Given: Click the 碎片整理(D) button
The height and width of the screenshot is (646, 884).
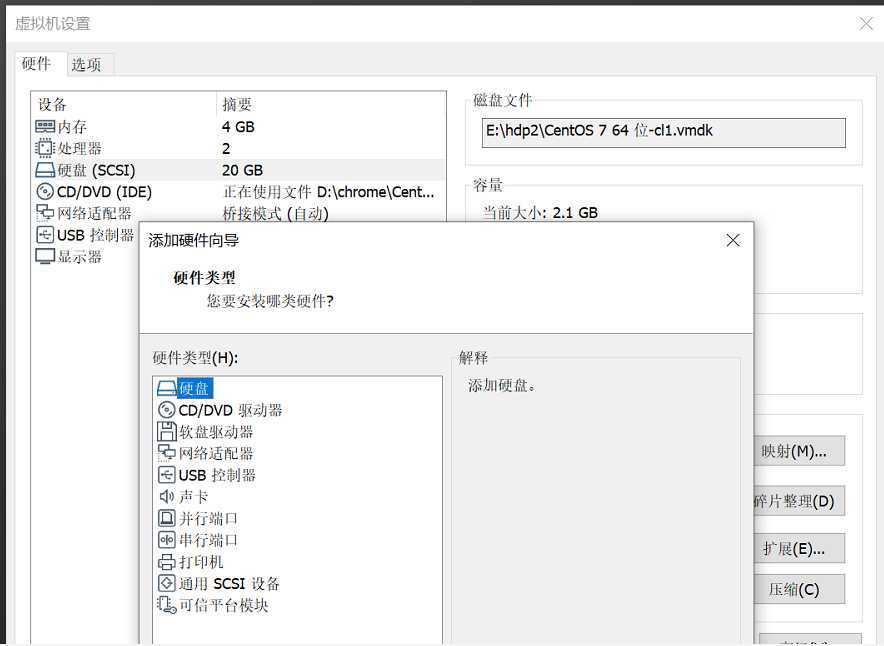Looking at the screenshot, I should click(799, 501).
